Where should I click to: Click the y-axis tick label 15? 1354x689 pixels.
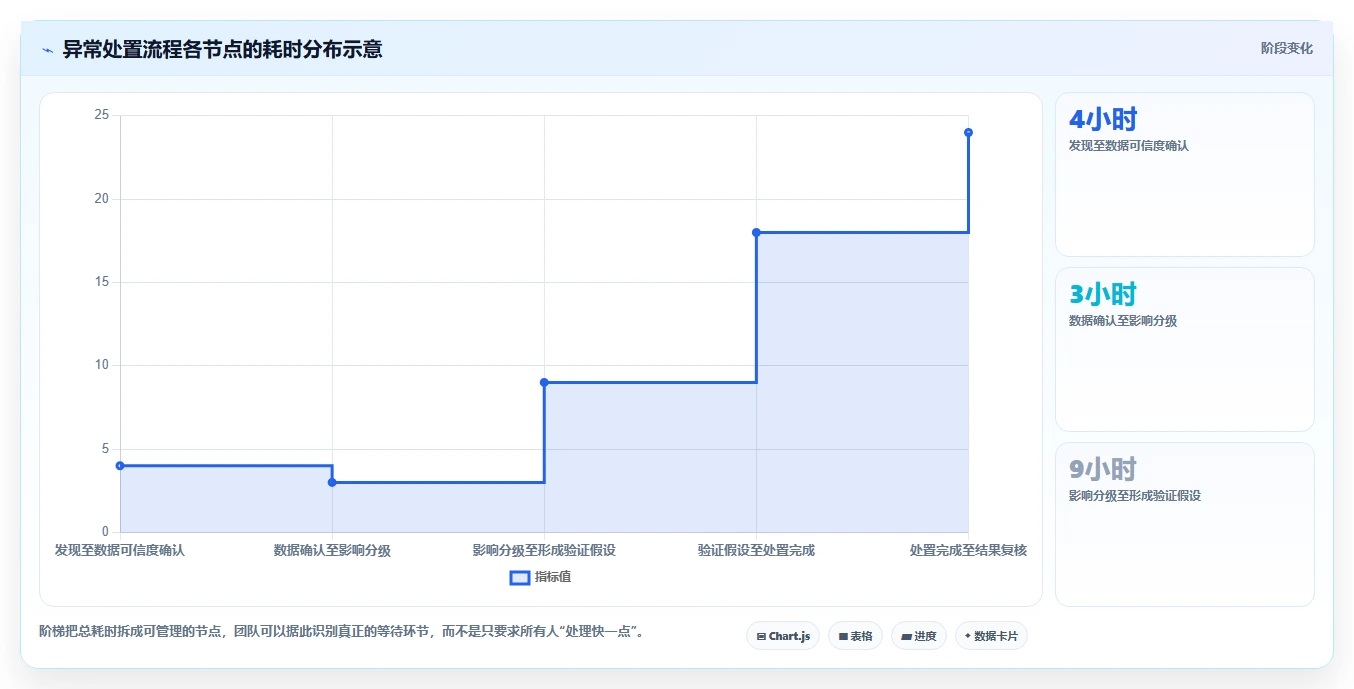coord(101,282)
